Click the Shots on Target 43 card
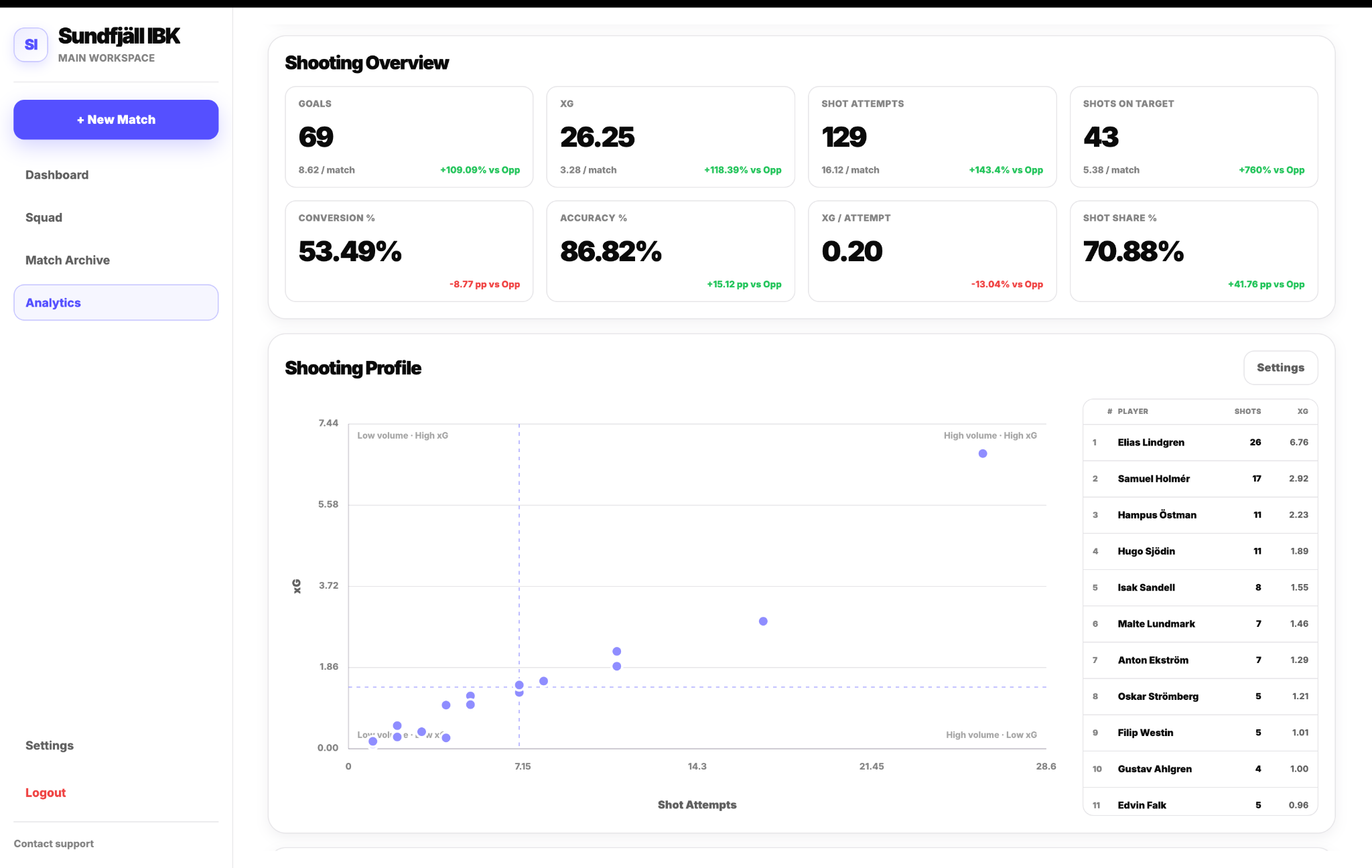 tap(1194, 137)
